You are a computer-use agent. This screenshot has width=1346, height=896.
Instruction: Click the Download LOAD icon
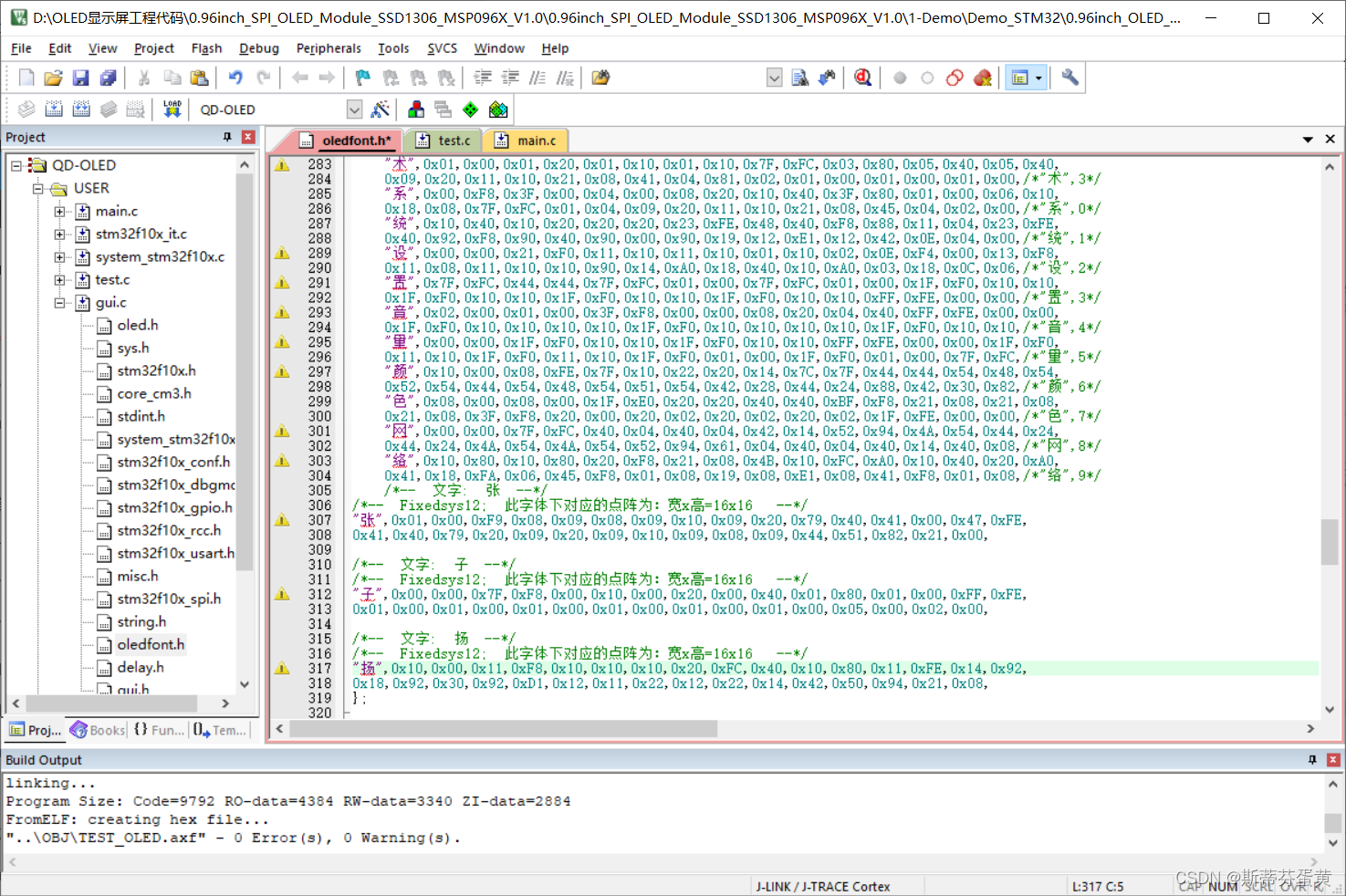click(172, 109)
